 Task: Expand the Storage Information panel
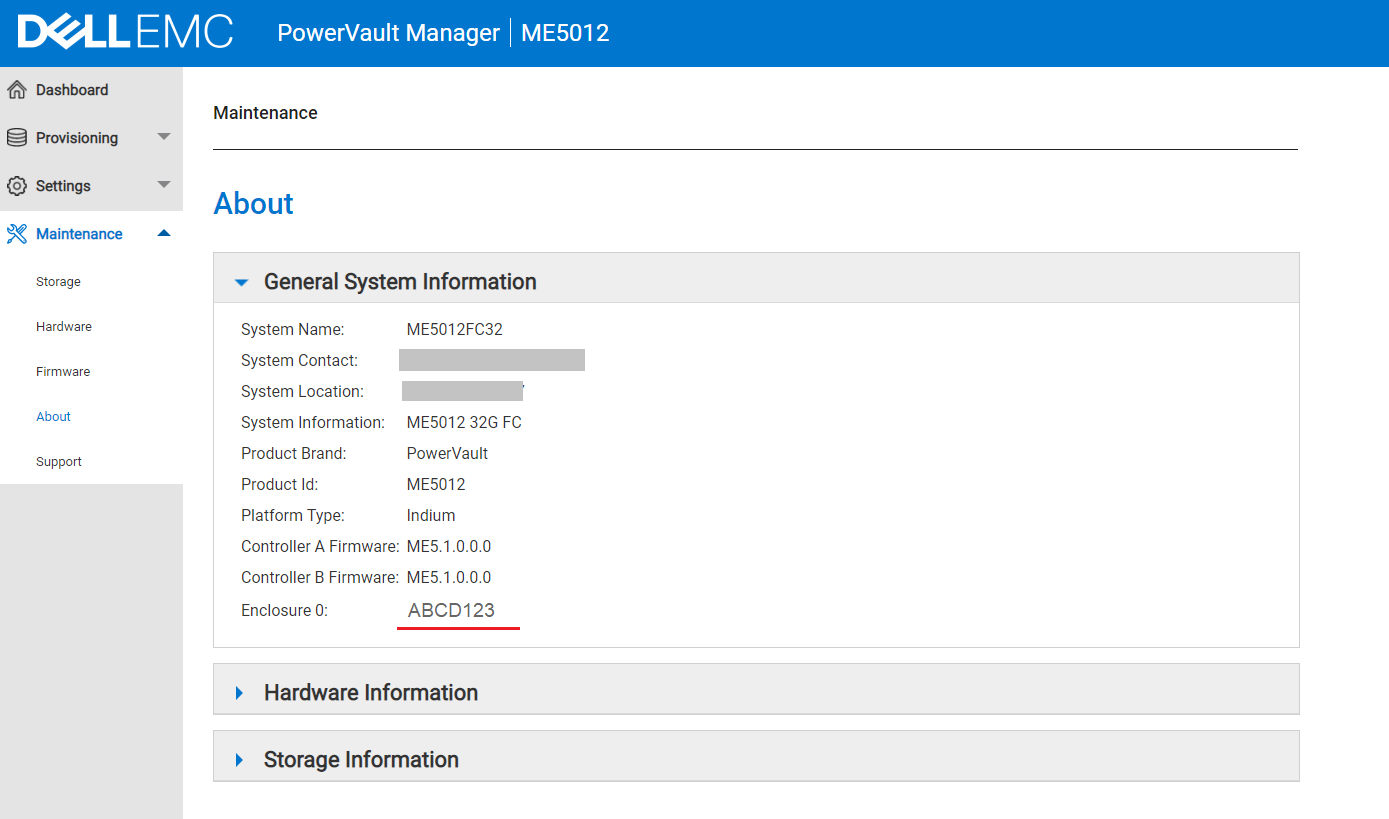click(361, 759)
